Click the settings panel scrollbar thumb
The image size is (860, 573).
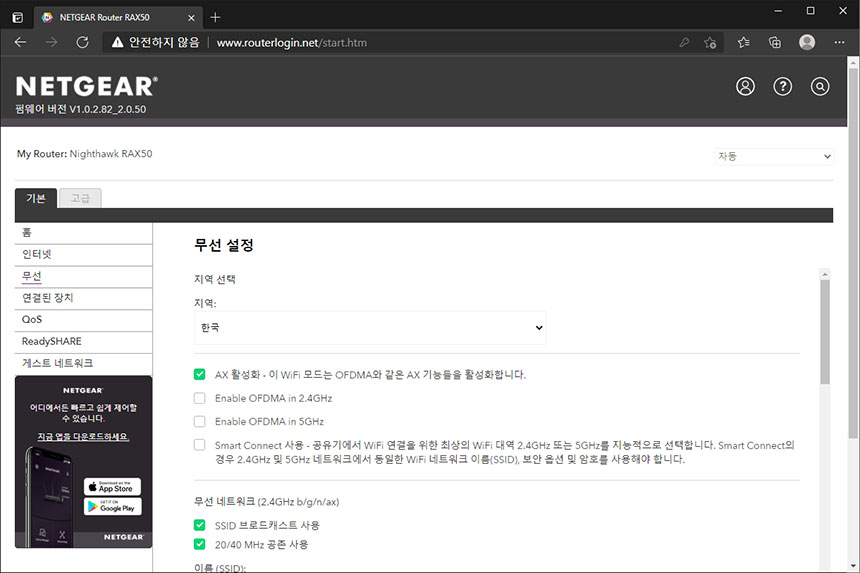(x=825, y=332)
